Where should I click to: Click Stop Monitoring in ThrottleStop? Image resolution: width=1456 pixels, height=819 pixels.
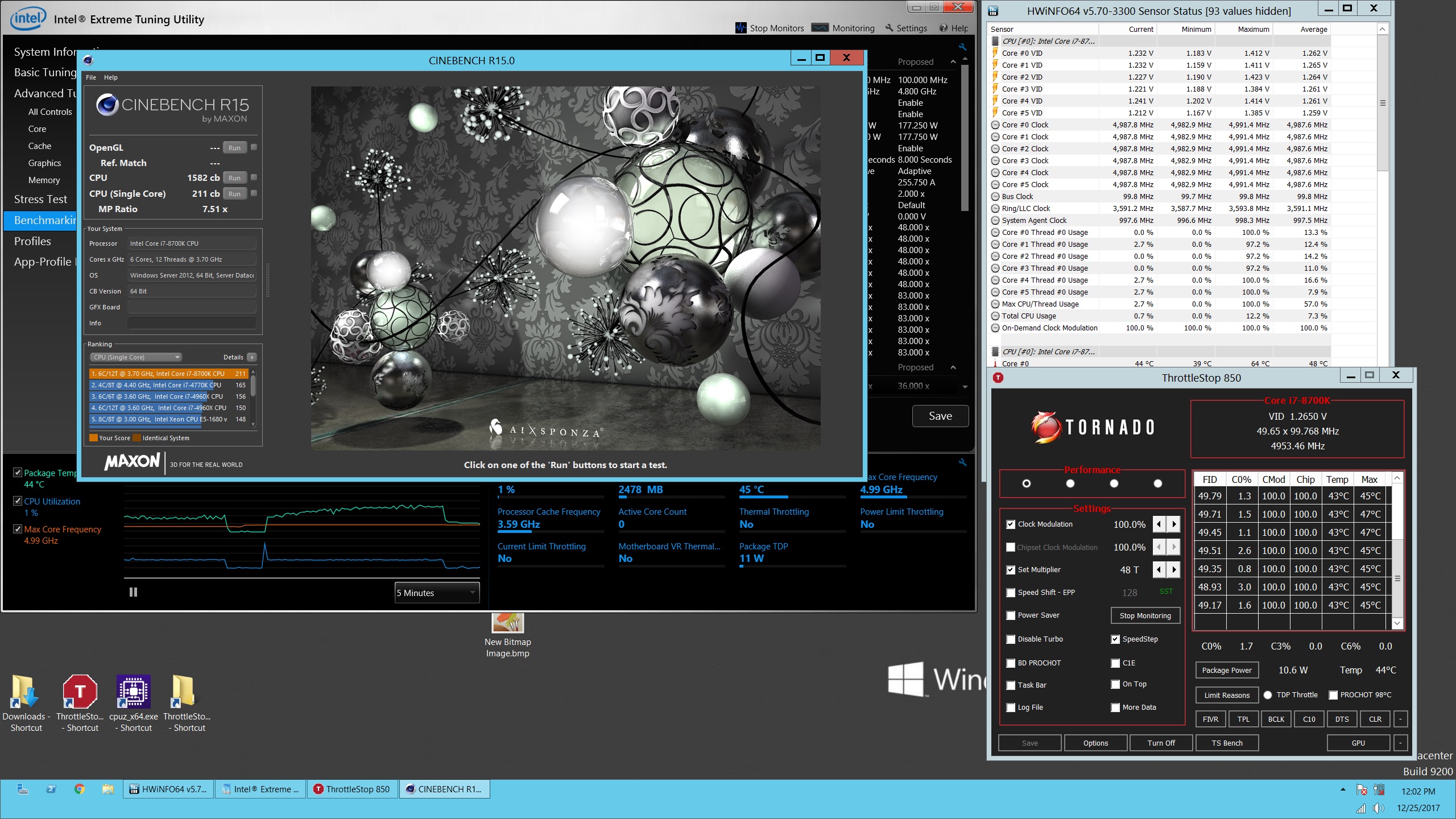pyautogui.click(x=1145, y=615)
